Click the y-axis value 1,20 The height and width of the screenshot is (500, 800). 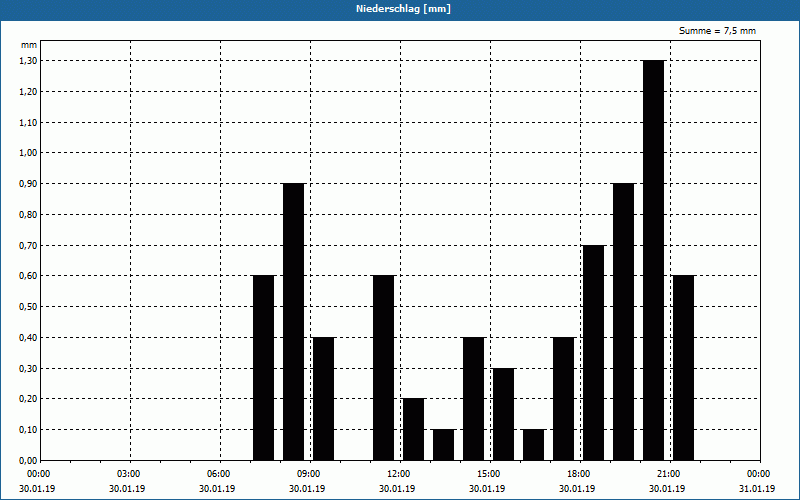[29, 92]
